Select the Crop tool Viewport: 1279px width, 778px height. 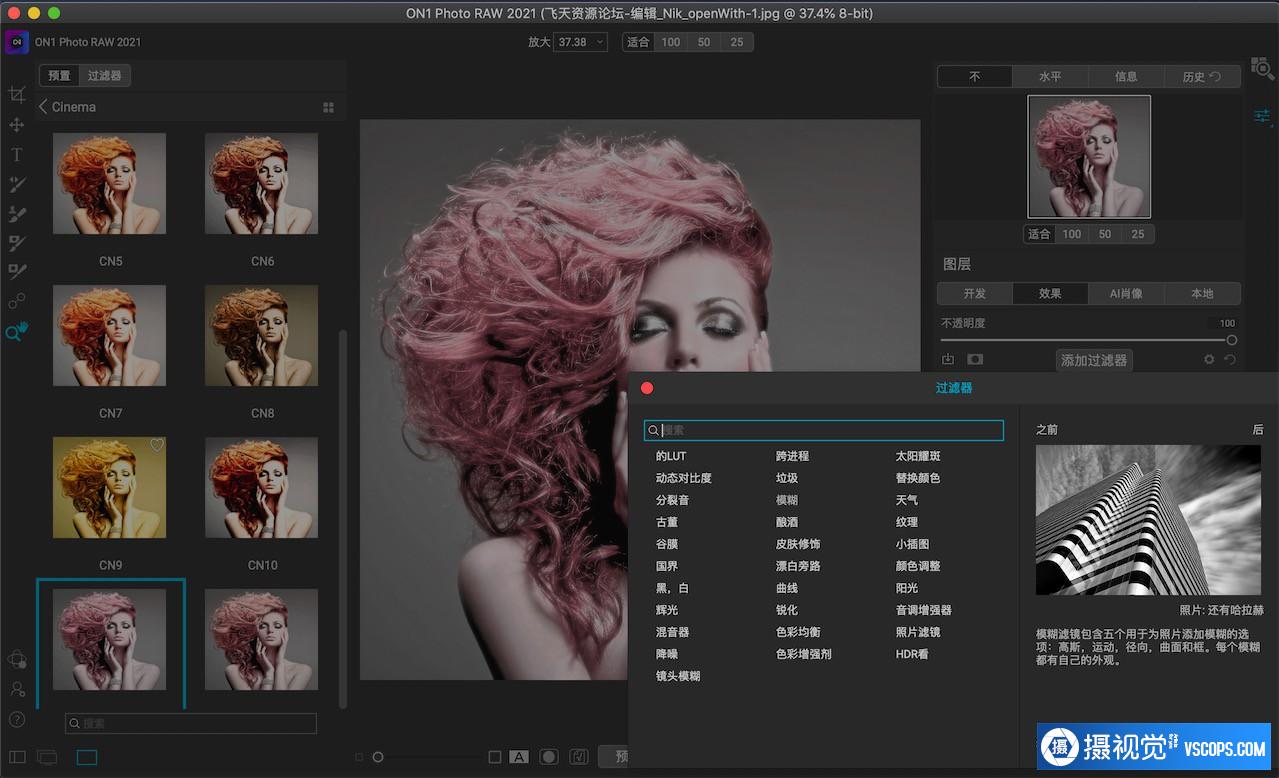pyautogui.click(x=16, y=95)
